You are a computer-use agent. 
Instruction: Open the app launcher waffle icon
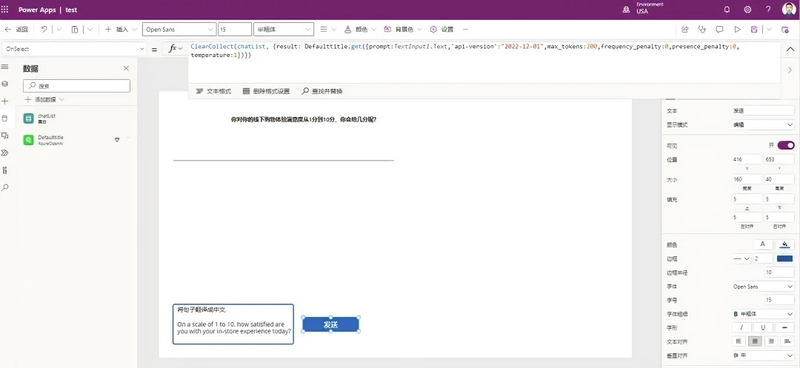5,10
